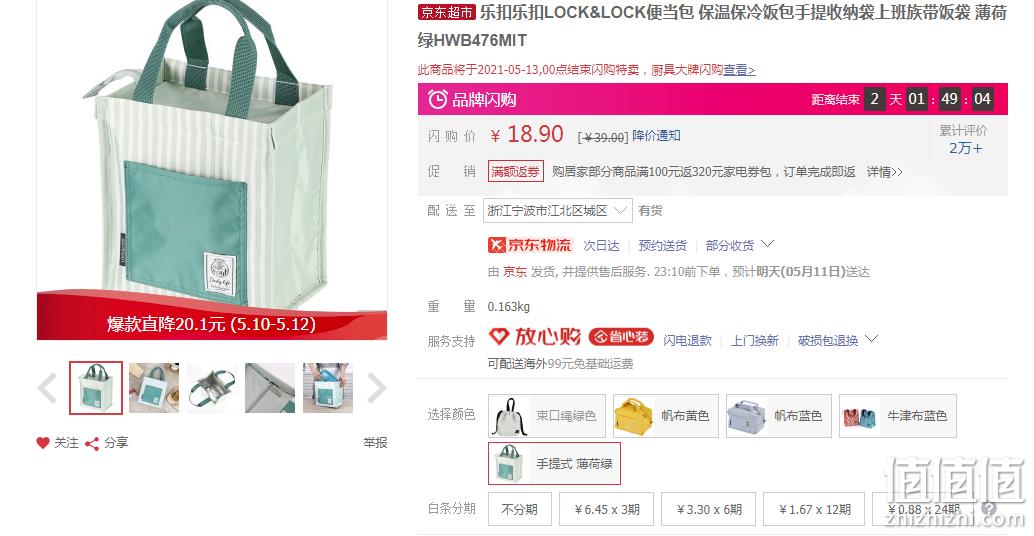Select the 束口绳绿色 color option

[547, 415]
